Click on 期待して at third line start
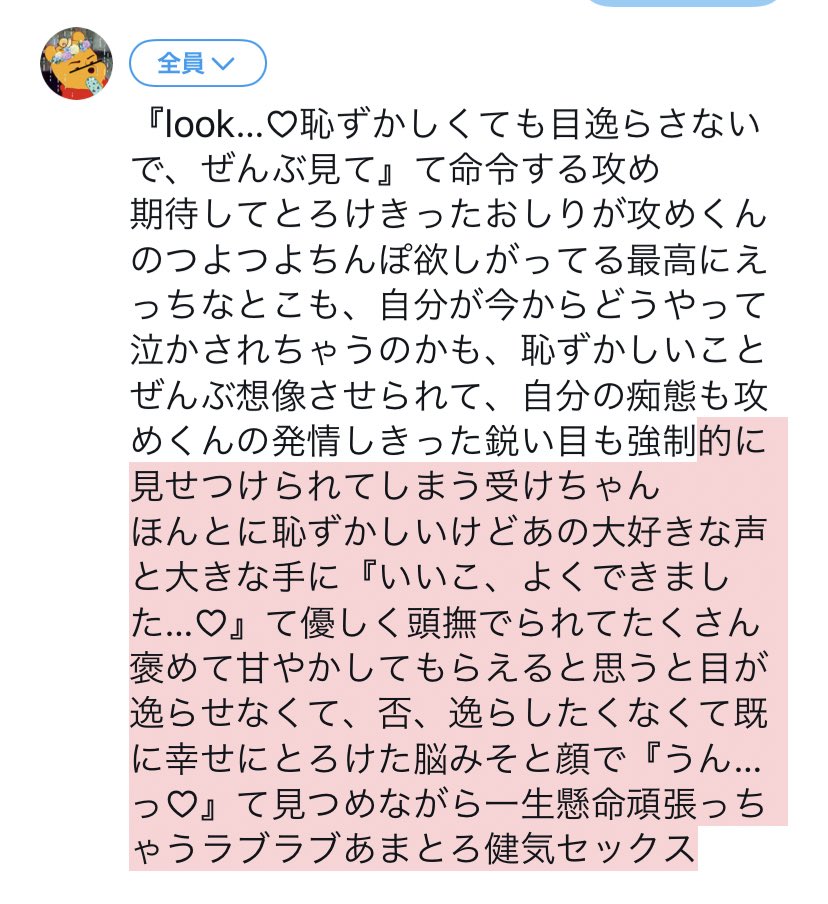The height and width of the screenshot is (904, 828). (202, 215)
